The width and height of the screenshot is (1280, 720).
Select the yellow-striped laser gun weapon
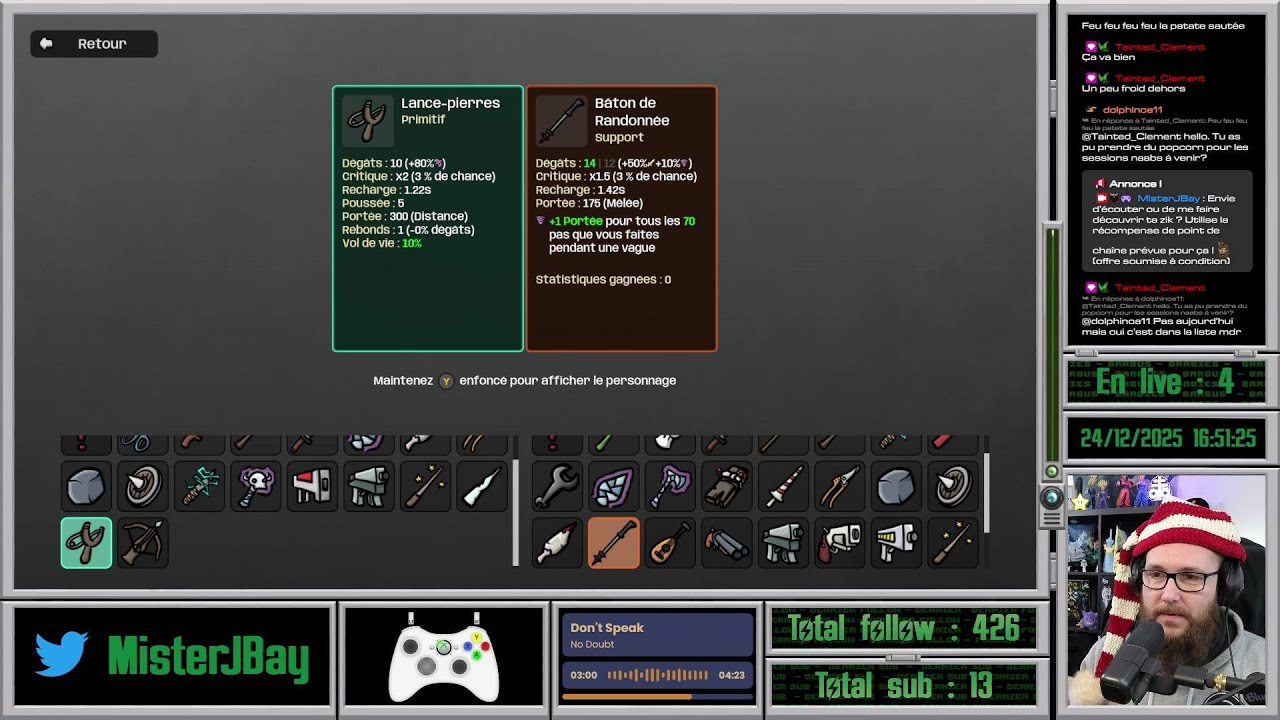[896, 543]
